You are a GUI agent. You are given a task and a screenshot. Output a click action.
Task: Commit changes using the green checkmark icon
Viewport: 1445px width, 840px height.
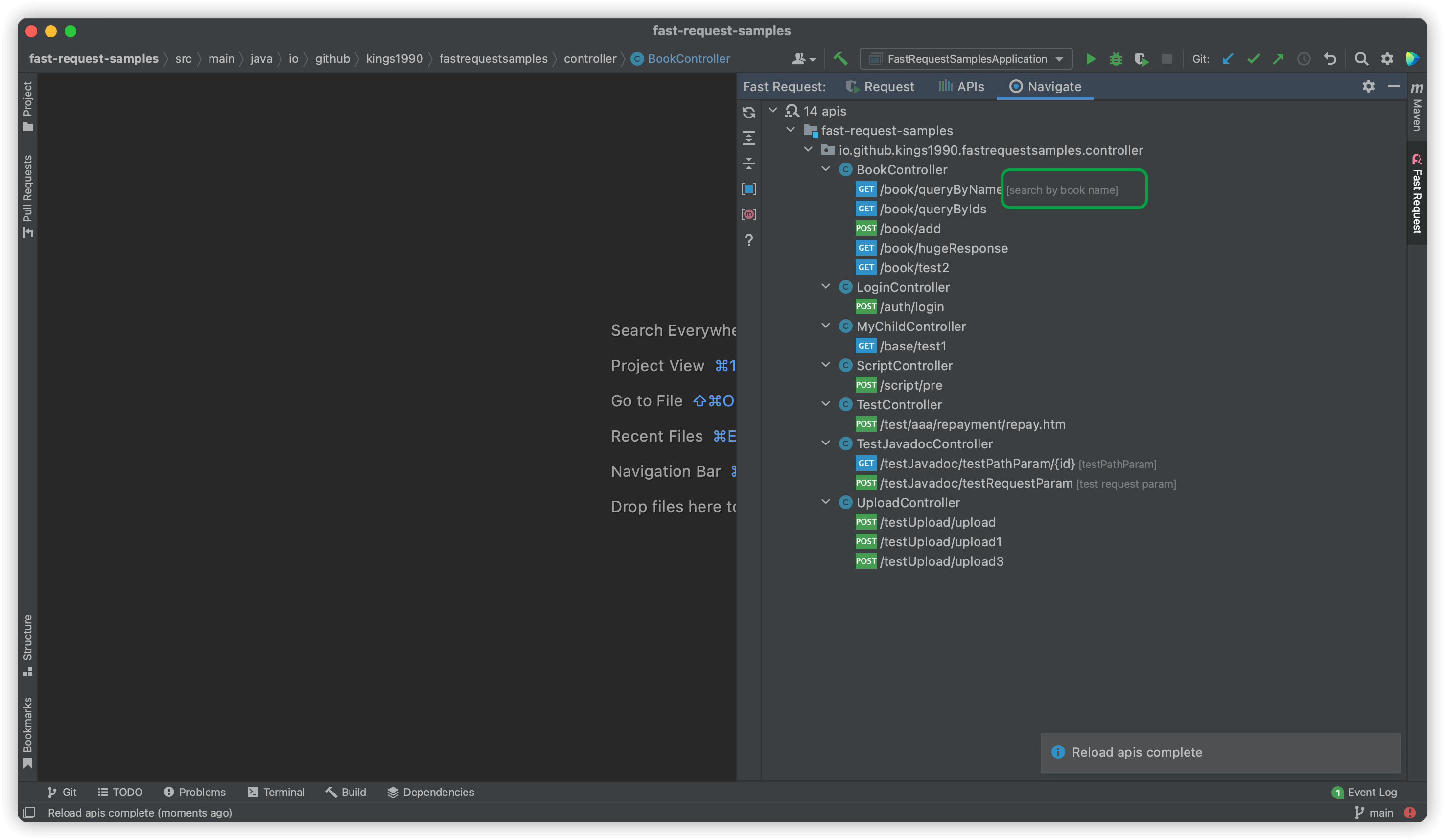(x=1253, y=58)
